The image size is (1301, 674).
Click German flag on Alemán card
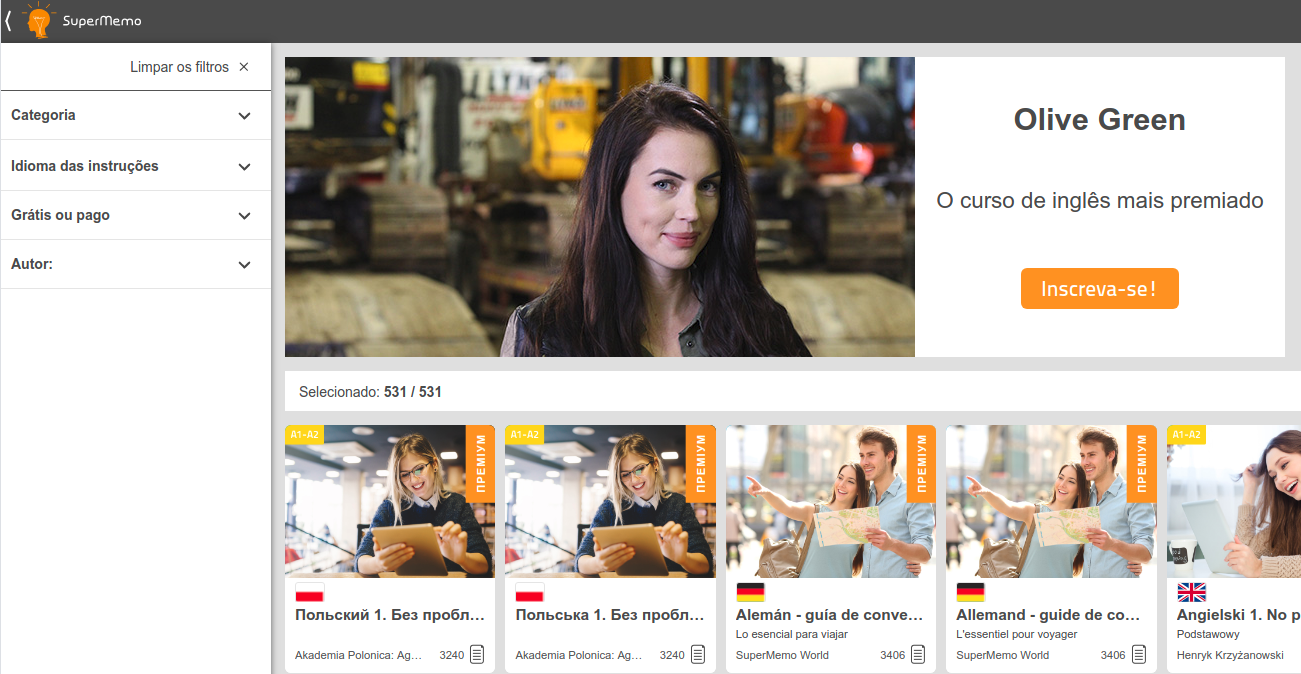point(750,592)
